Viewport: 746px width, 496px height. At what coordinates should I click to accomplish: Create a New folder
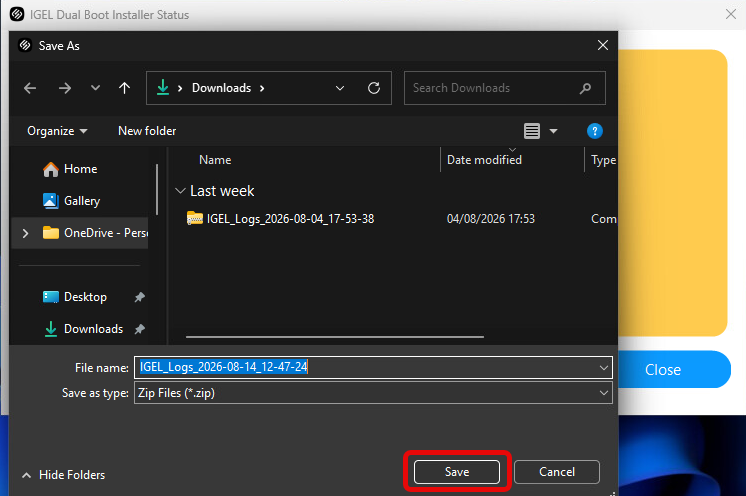147,131
